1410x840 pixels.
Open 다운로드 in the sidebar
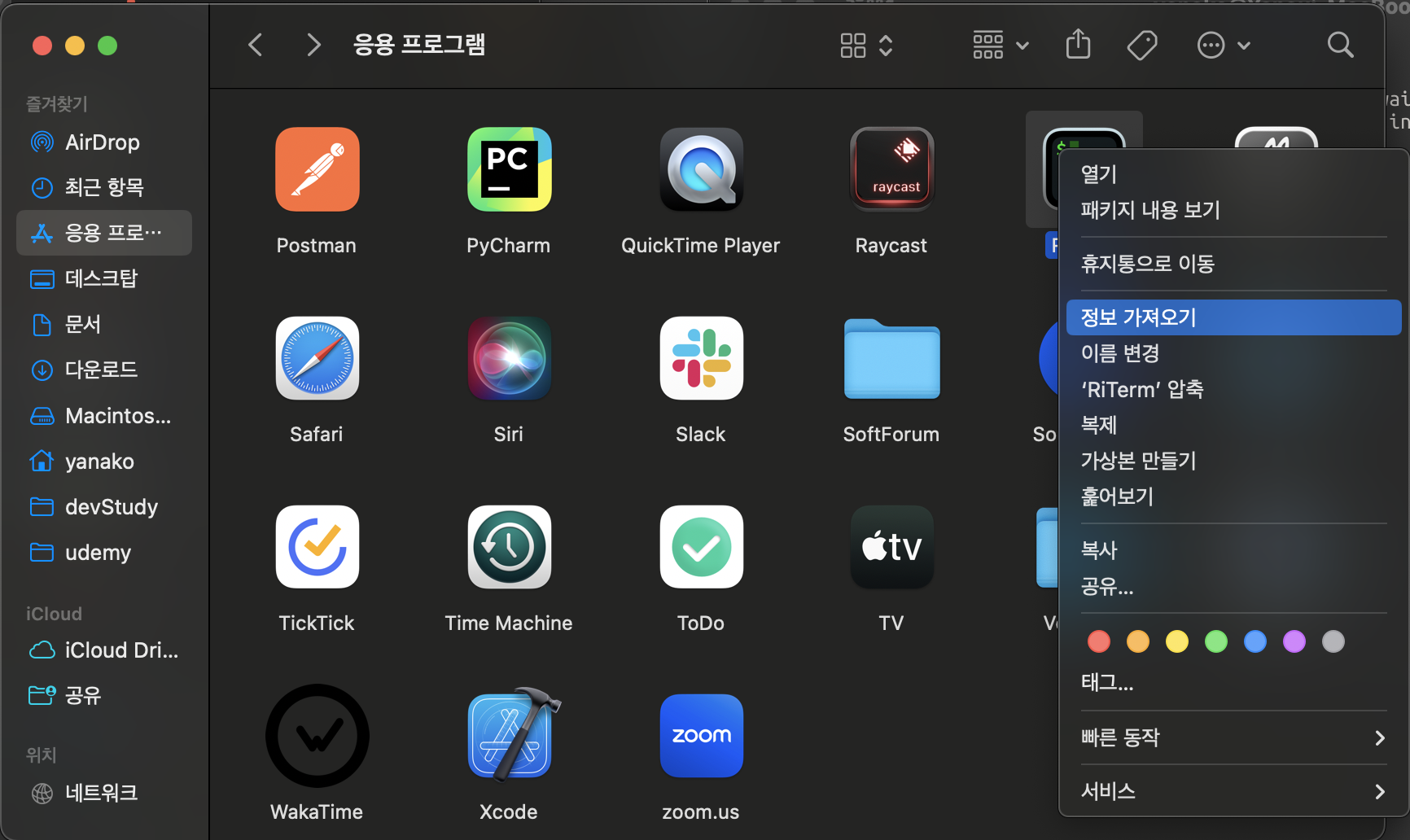click(104, 370)
